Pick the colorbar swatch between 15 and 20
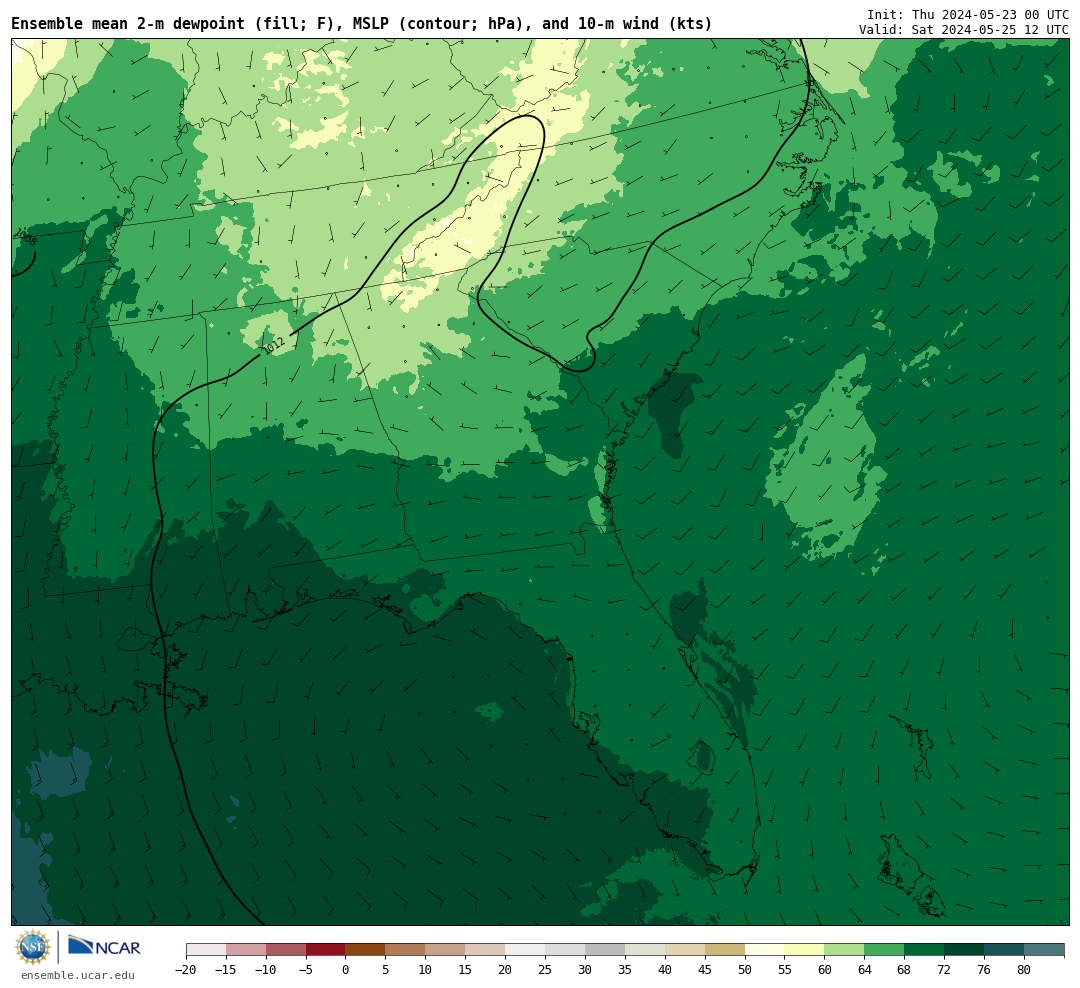Screen dimensions: 1080x988 click(x=486, y=949)
